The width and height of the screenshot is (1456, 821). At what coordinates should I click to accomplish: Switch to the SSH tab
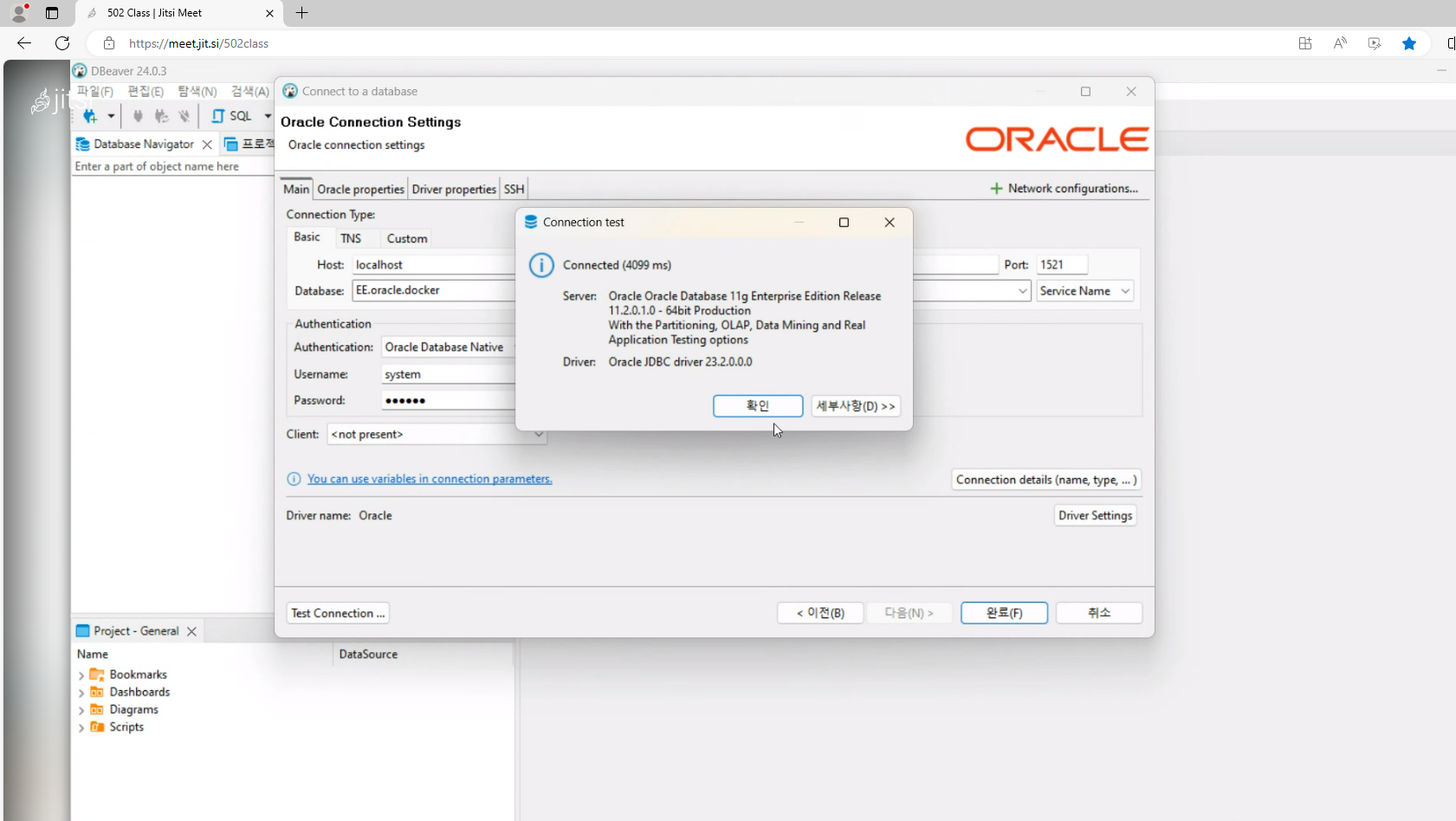point(514,189)
